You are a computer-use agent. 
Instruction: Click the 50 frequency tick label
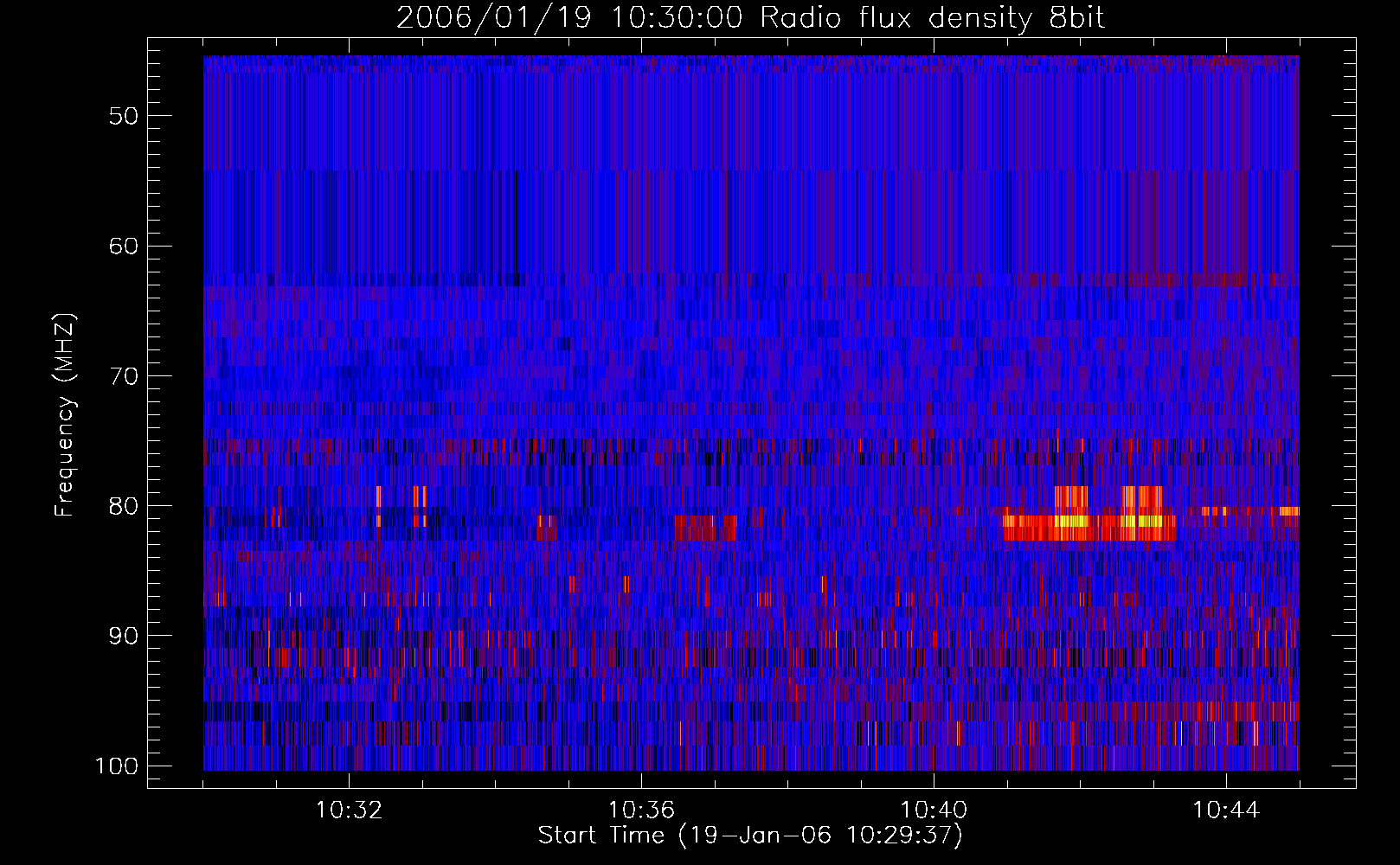point(123,116)
